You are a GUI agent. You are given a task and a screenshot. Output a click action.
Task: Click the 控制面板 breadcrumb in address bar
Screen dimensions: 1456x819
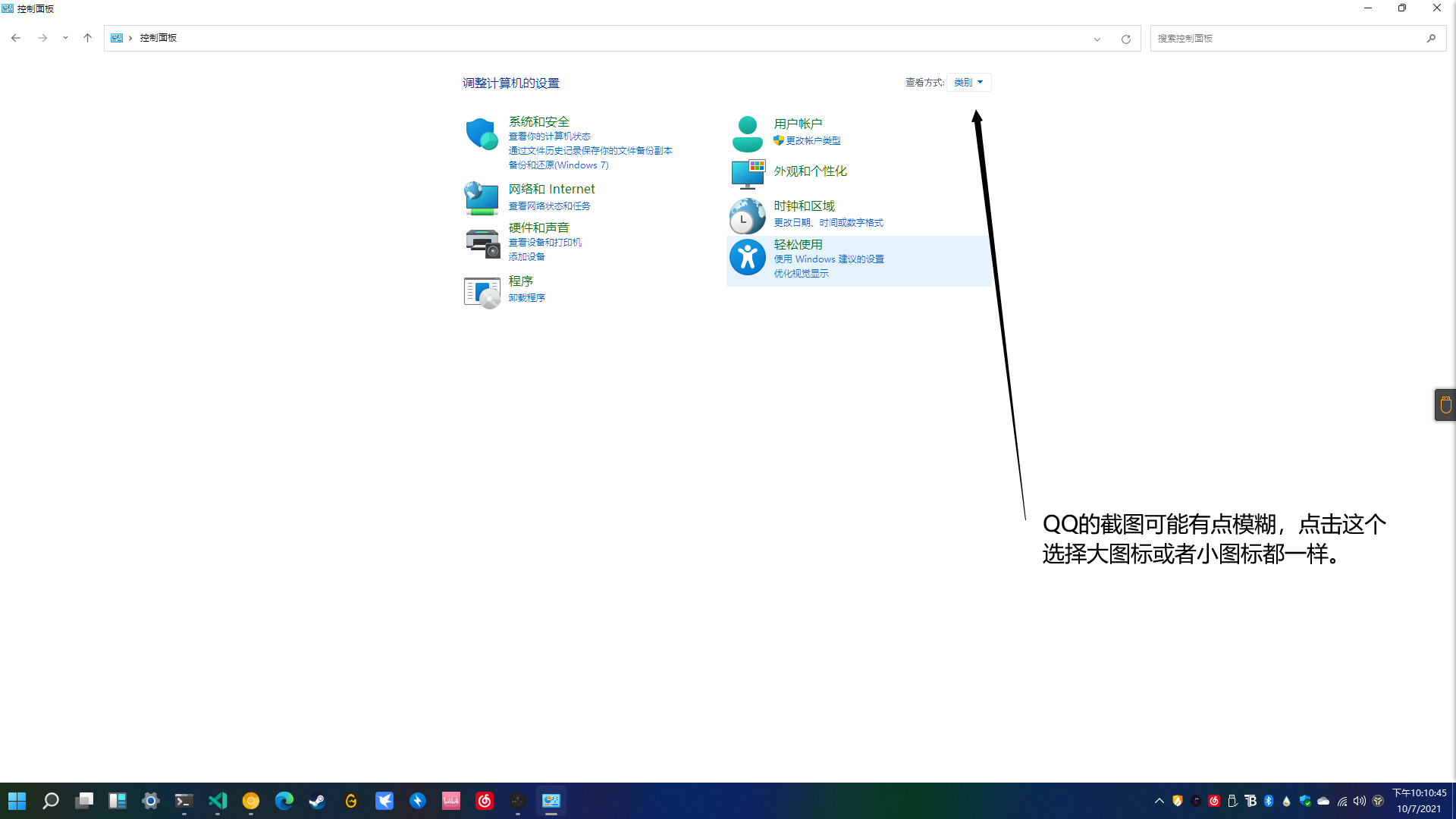[158, 38]
